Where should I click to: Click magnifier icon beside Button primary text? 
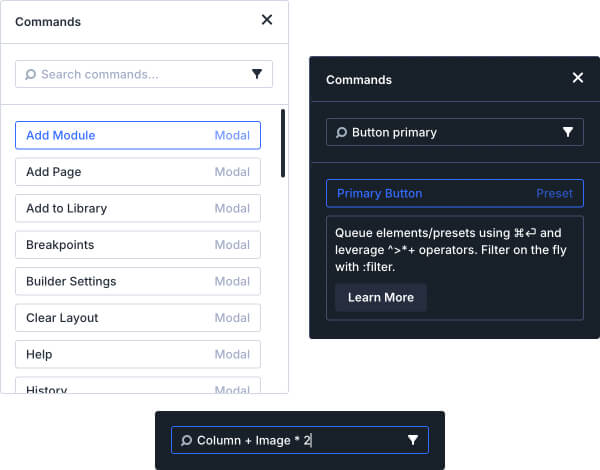tap(342, 132)
